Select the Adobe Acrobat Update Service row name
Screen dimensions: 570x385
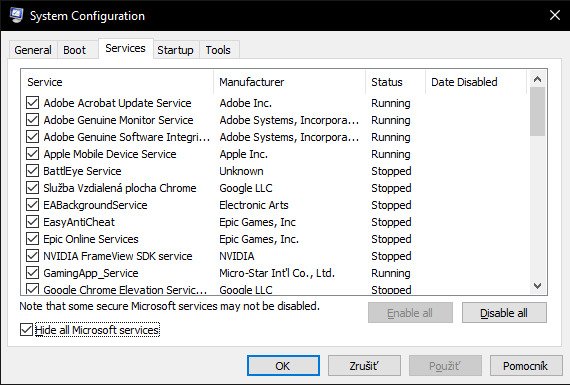coord(117,103)
